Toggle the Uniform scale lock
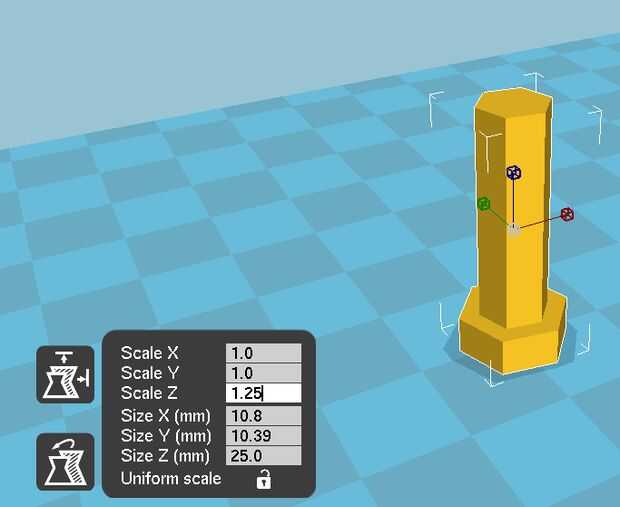 pyautogui.click(x=264, y=479)
